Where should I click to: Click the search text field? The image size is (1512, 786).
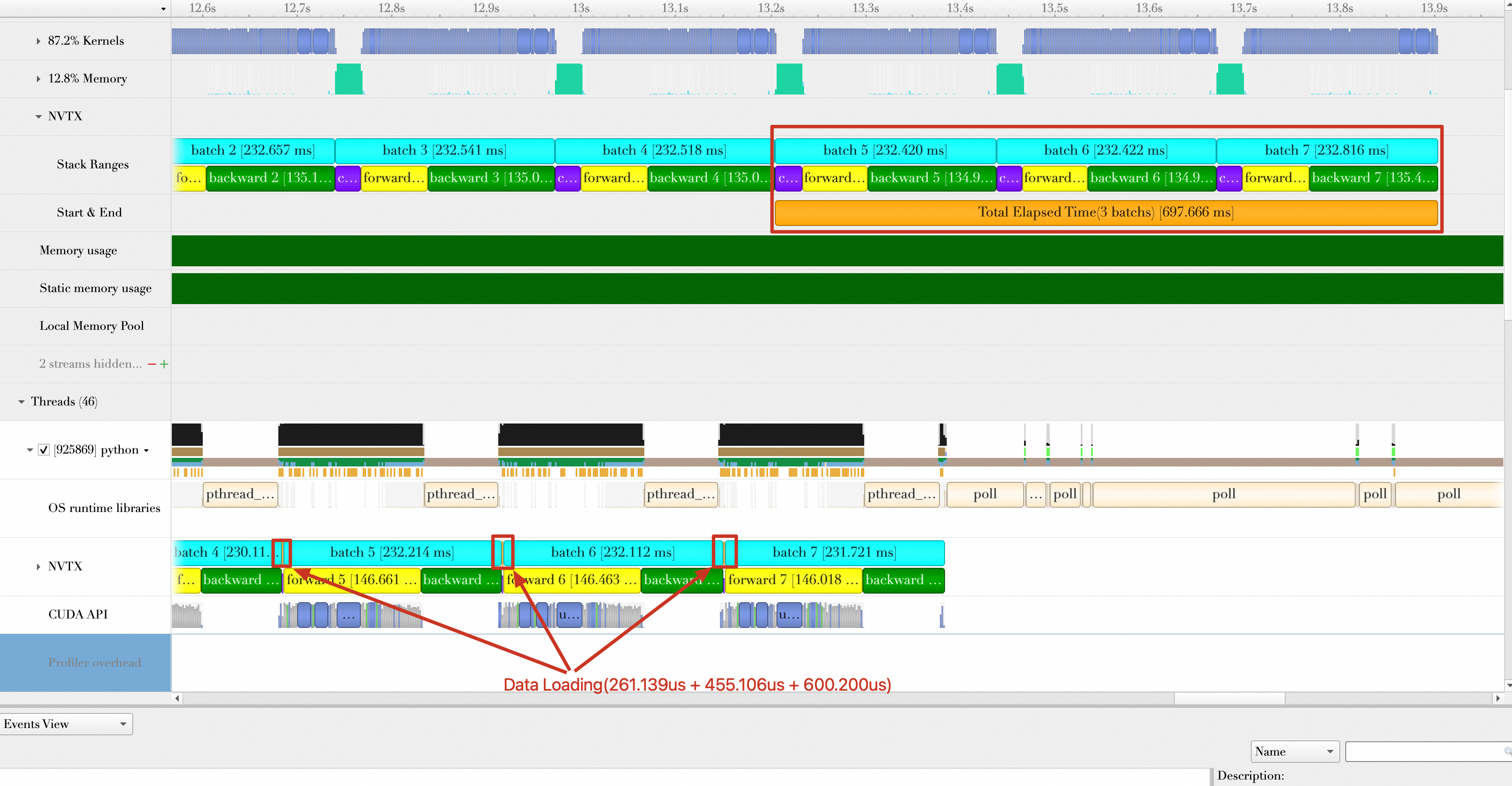pos(1424,751)
